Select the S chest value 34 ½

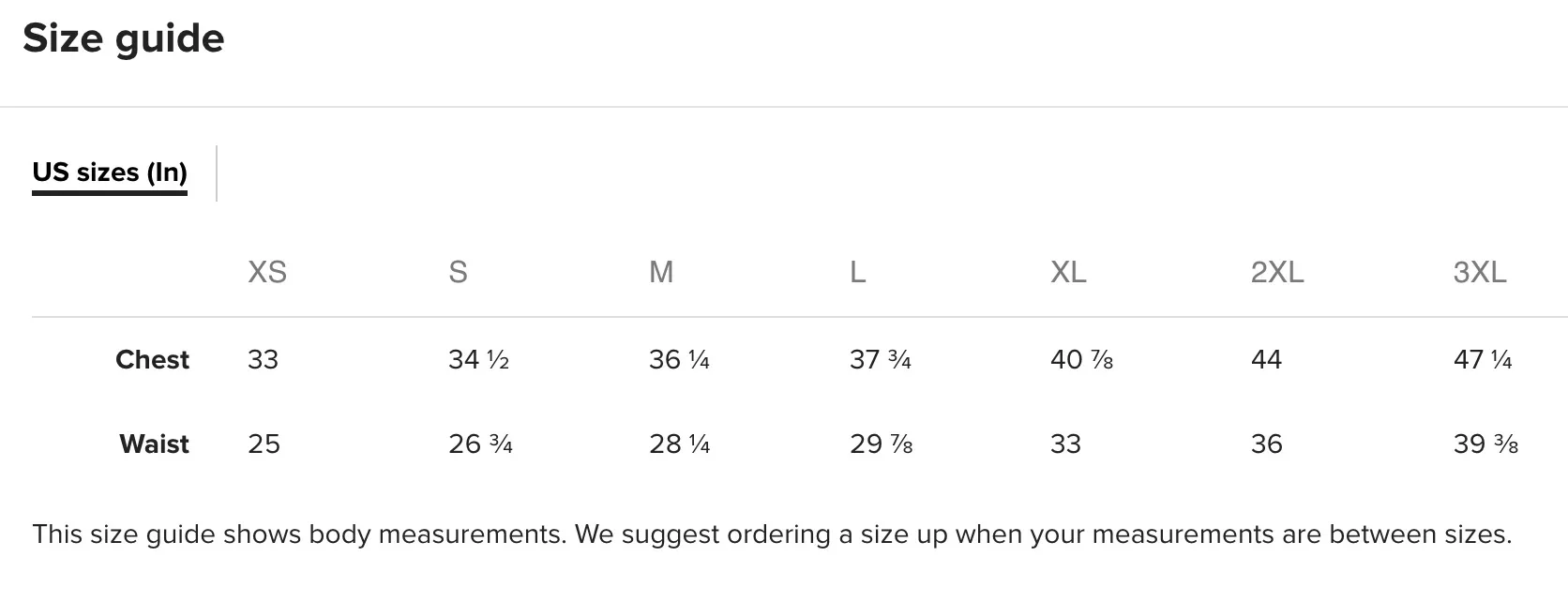point(478,360)
